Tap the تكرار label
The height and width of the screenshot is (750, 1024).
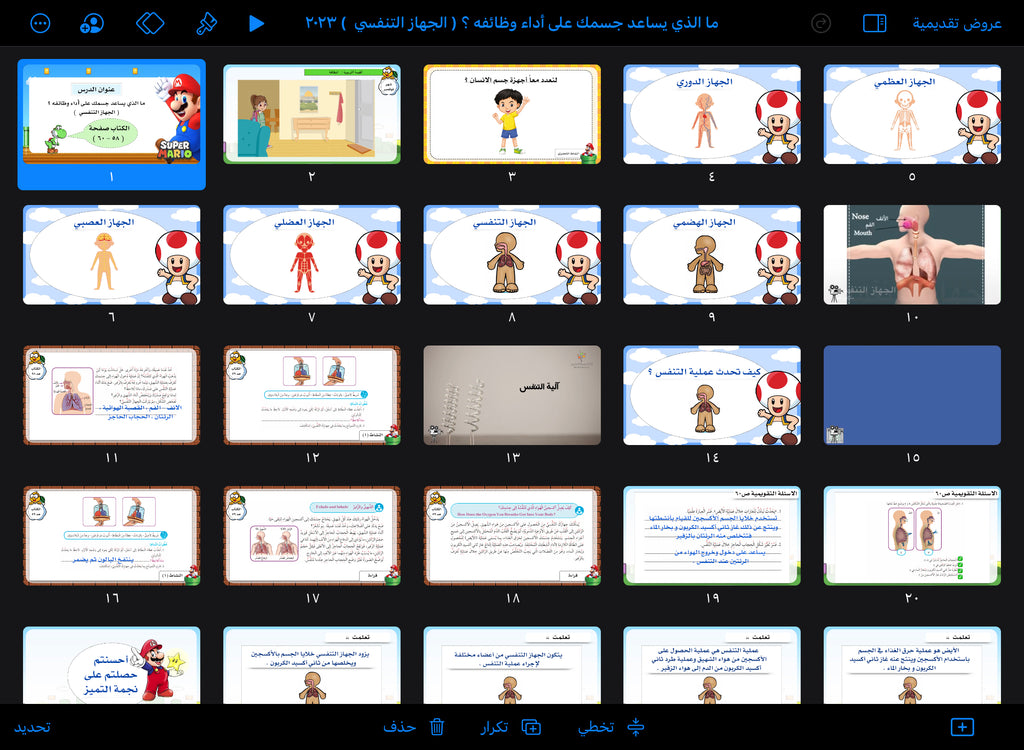coord(494,727)
